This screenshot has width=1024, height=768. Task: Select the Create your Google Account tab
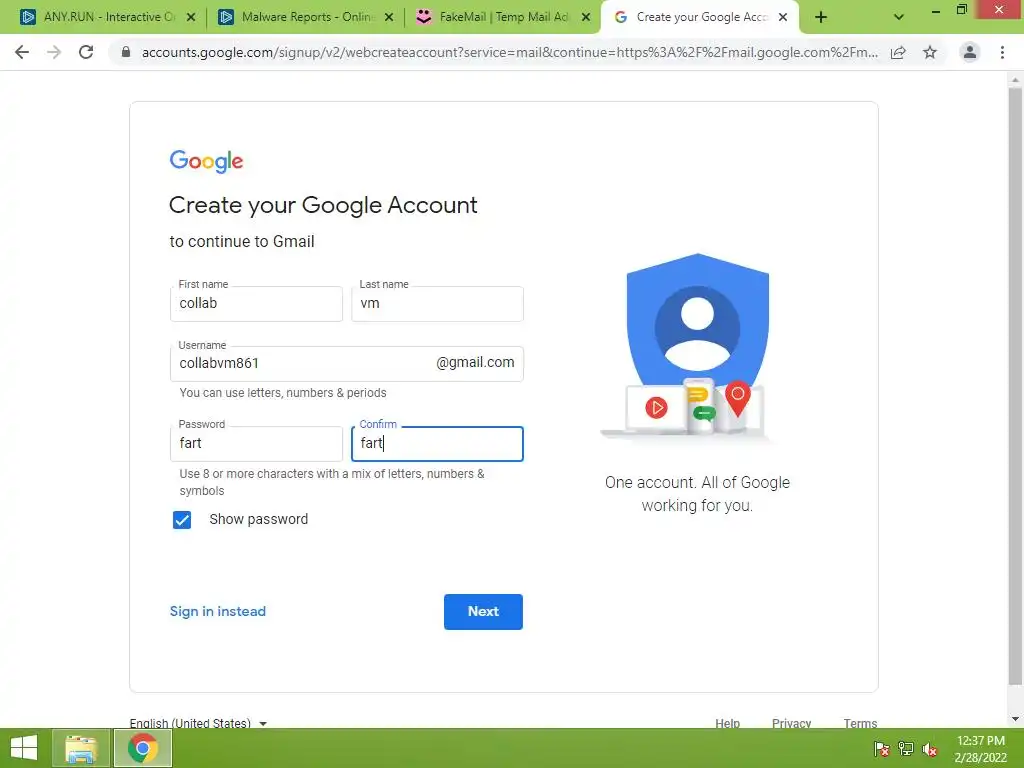(x=700, y=17)
